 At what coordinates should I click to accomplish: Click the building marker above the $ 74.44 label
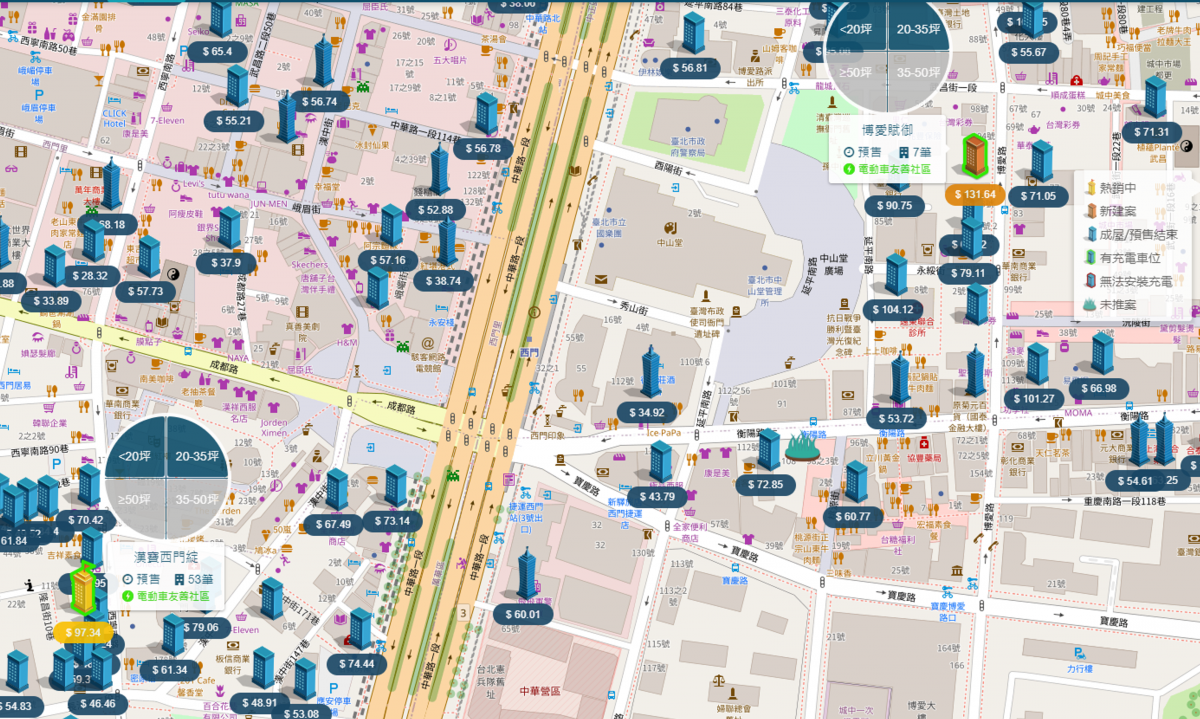tap(360, 629)
